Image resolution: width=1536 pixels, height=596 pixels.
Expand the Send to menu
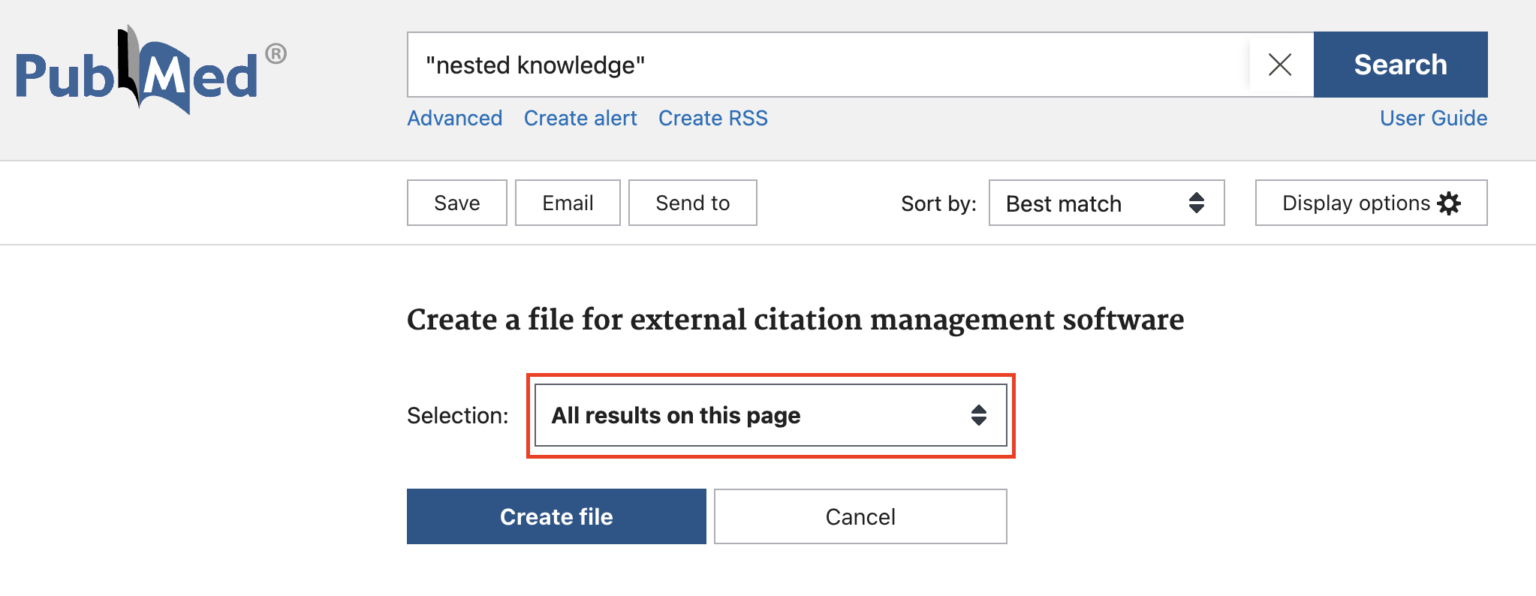point(692,203)
